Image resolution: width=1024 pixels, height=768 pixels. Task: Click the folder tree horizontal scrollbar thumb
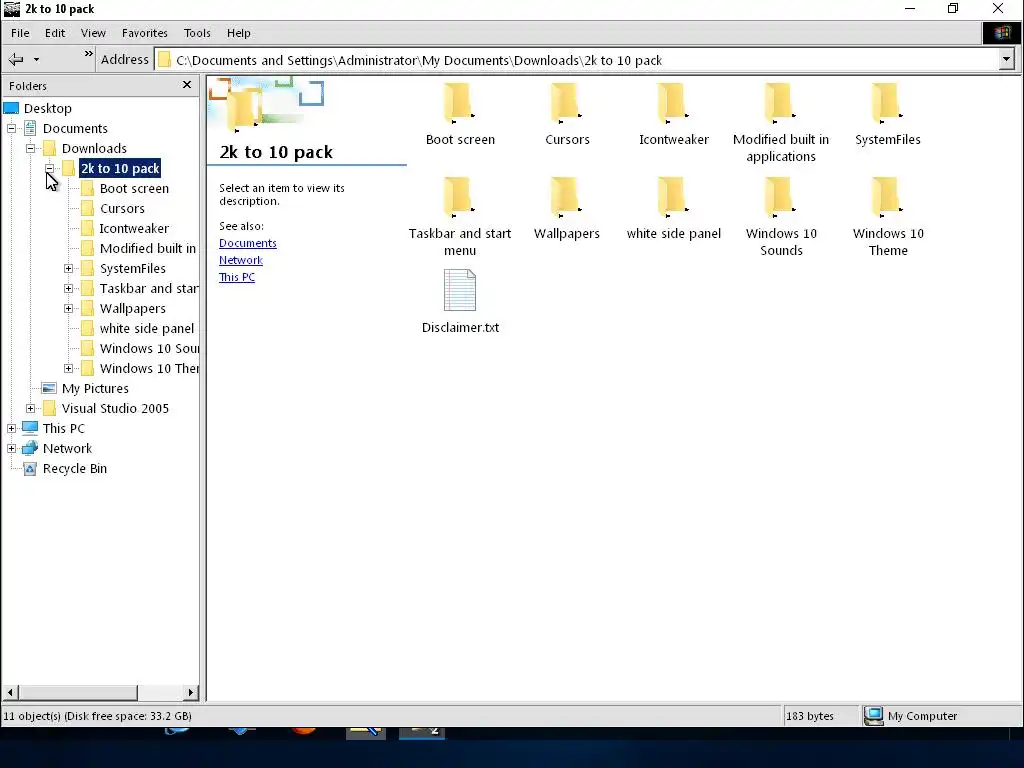pos(78,692)
